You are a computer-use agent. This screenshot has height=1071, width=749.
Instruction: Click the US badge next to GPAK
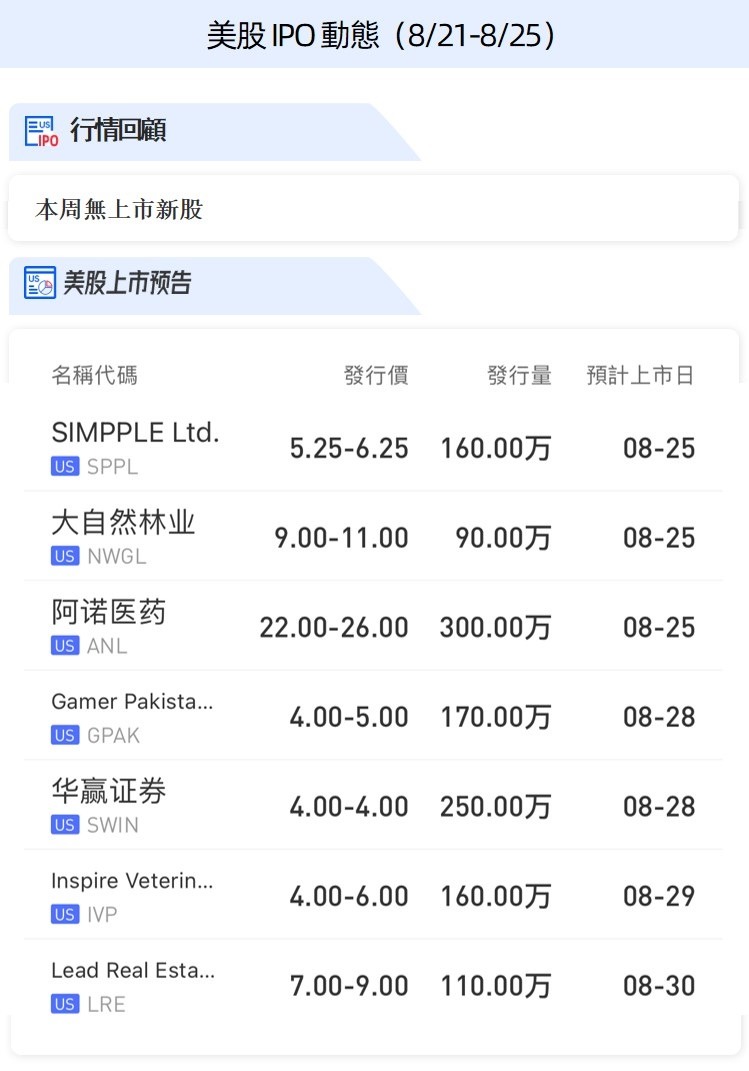click(x=65, y=736)
